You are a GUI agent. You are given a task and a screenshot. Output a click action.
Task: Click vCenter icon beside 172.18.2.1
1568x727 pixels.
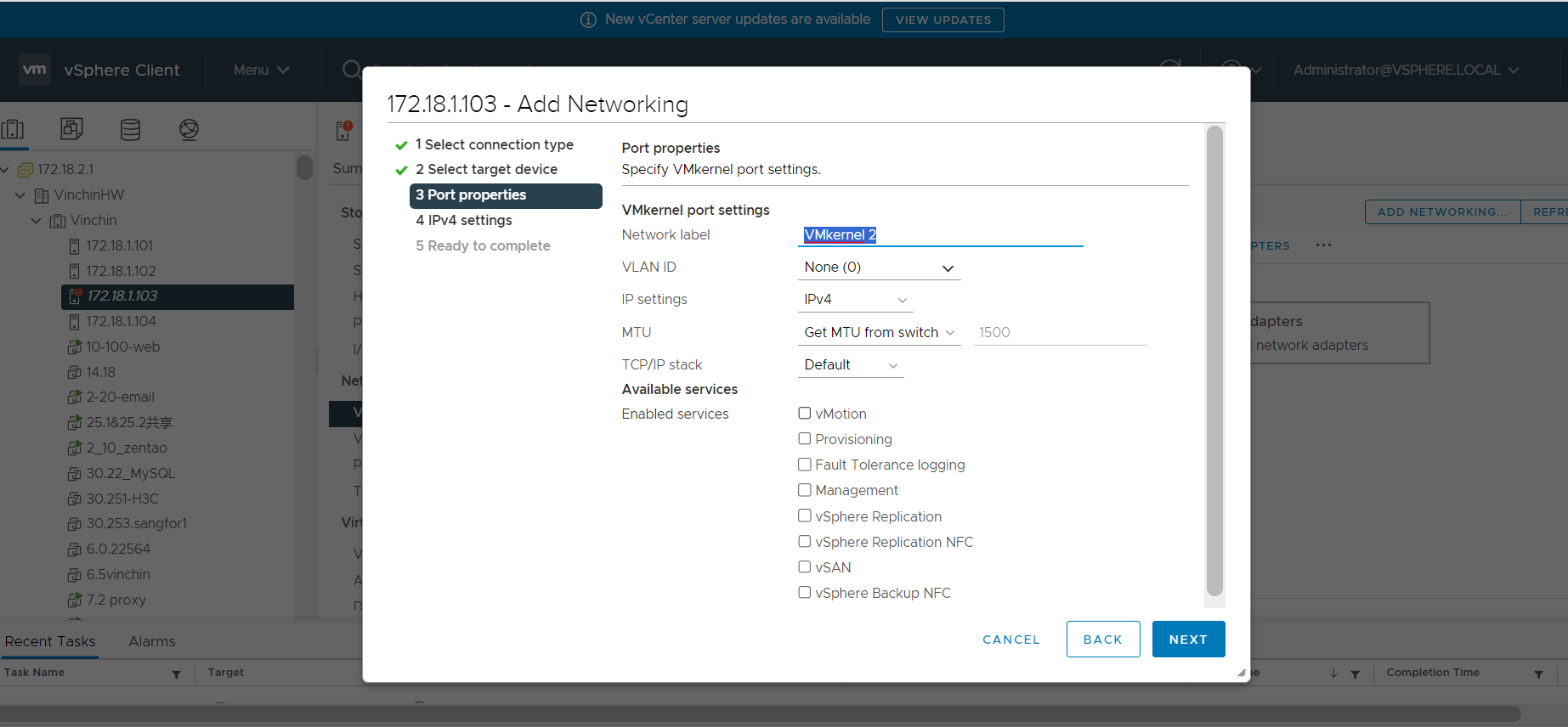point(25,170)
